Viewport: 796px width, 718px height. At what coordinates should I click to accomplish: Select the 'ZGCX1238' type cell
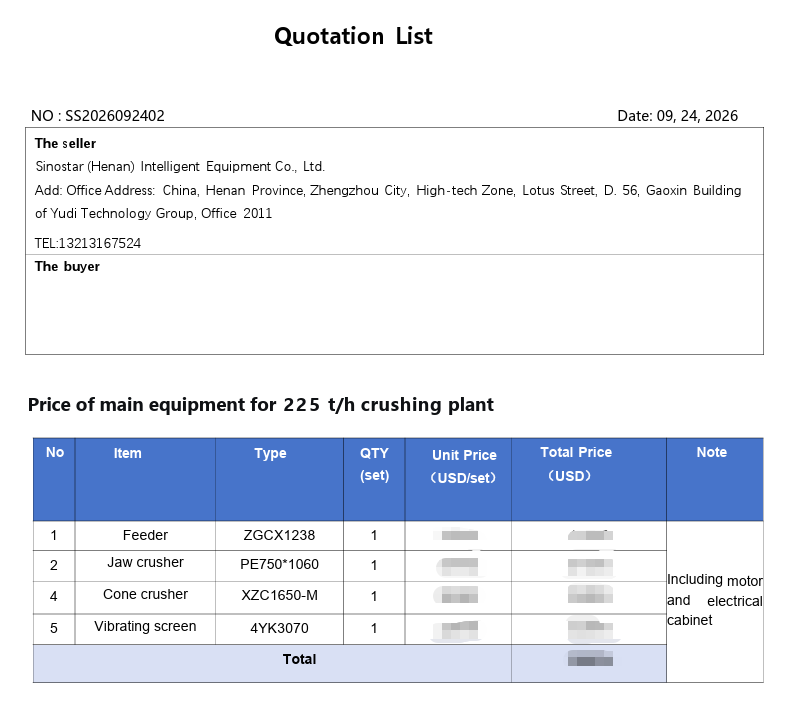pos(279,535)
